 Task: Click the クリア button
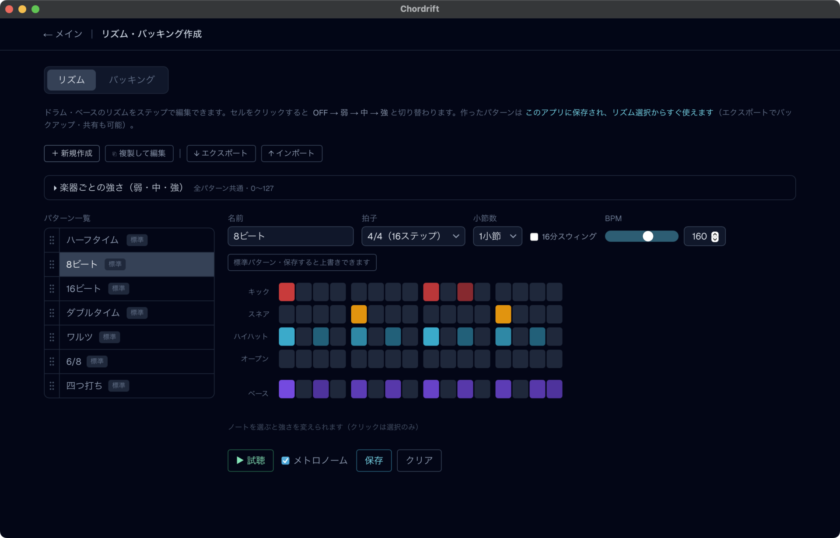[419, 460]
